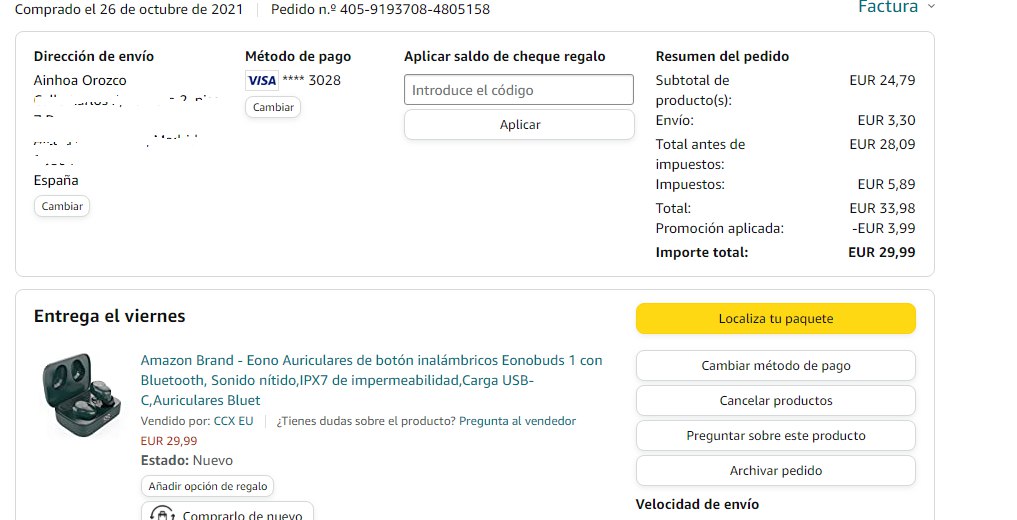Choose Cancelar productos
This screenshot has width=1017, height=520.
click(775, 401)
